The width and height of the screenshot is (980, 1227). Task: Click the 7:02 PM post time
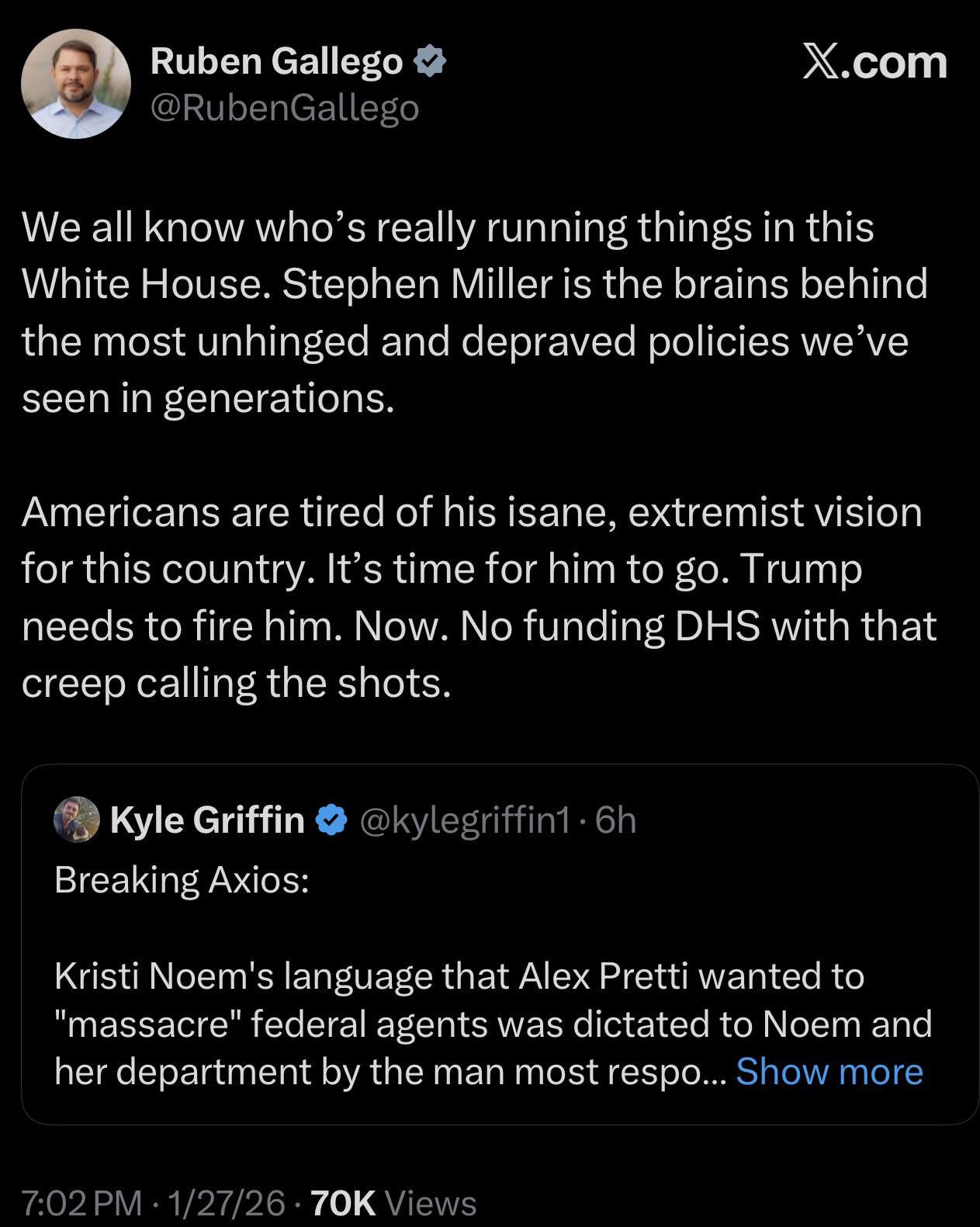(82, 1202)
